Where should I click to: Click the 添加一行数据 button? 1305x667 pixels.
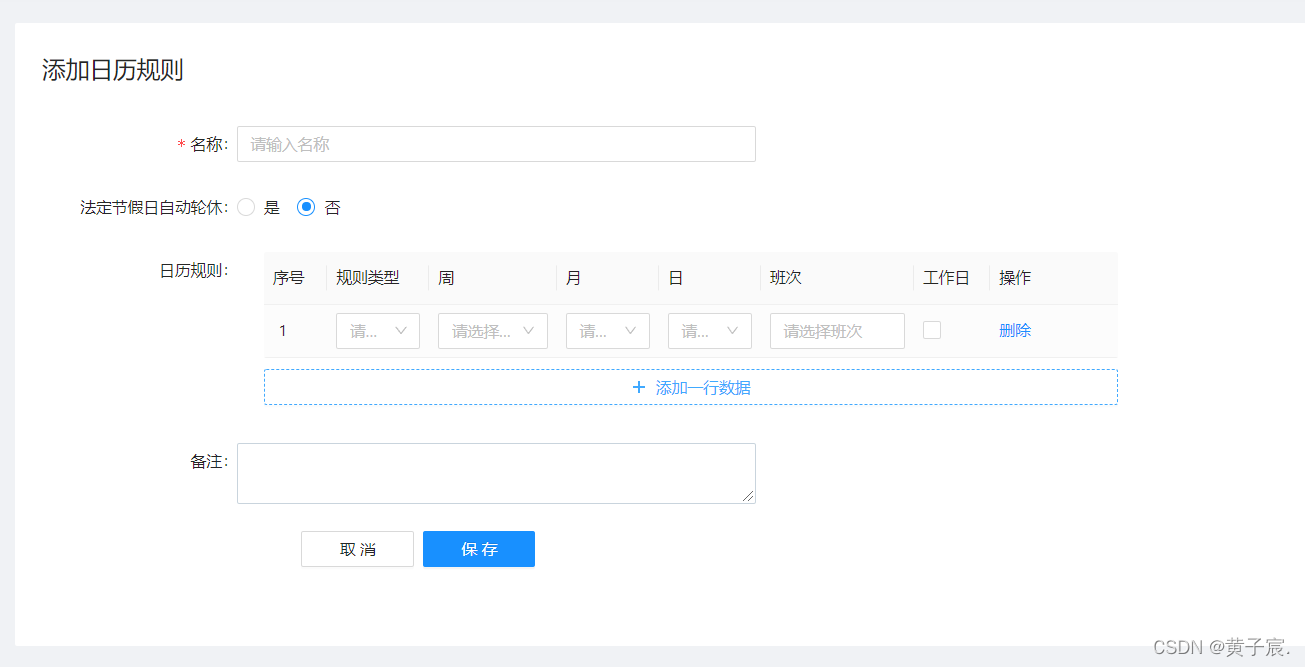point(690,387)
